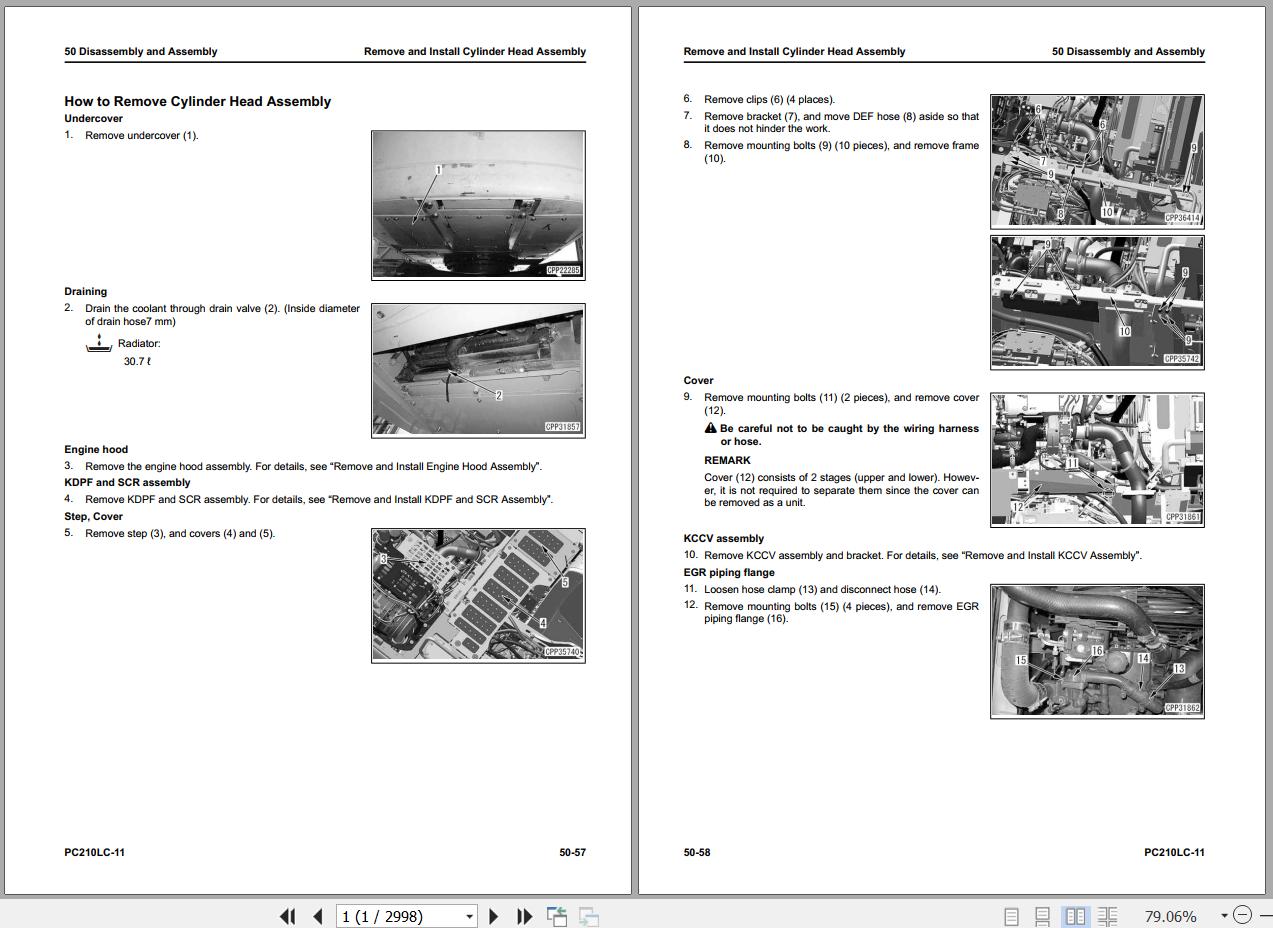Click the "How to Remove Cylinder Head Assembly" heading
Viewport: 1273px width, 928px height.
click(x=197, y=101)
